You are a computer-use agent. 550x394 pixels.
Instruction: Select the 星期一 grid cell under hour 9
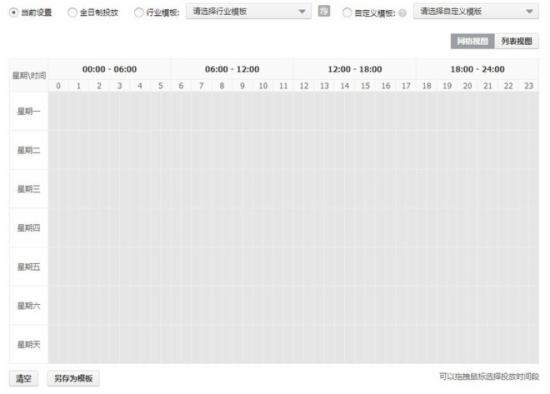coord(242,112)
